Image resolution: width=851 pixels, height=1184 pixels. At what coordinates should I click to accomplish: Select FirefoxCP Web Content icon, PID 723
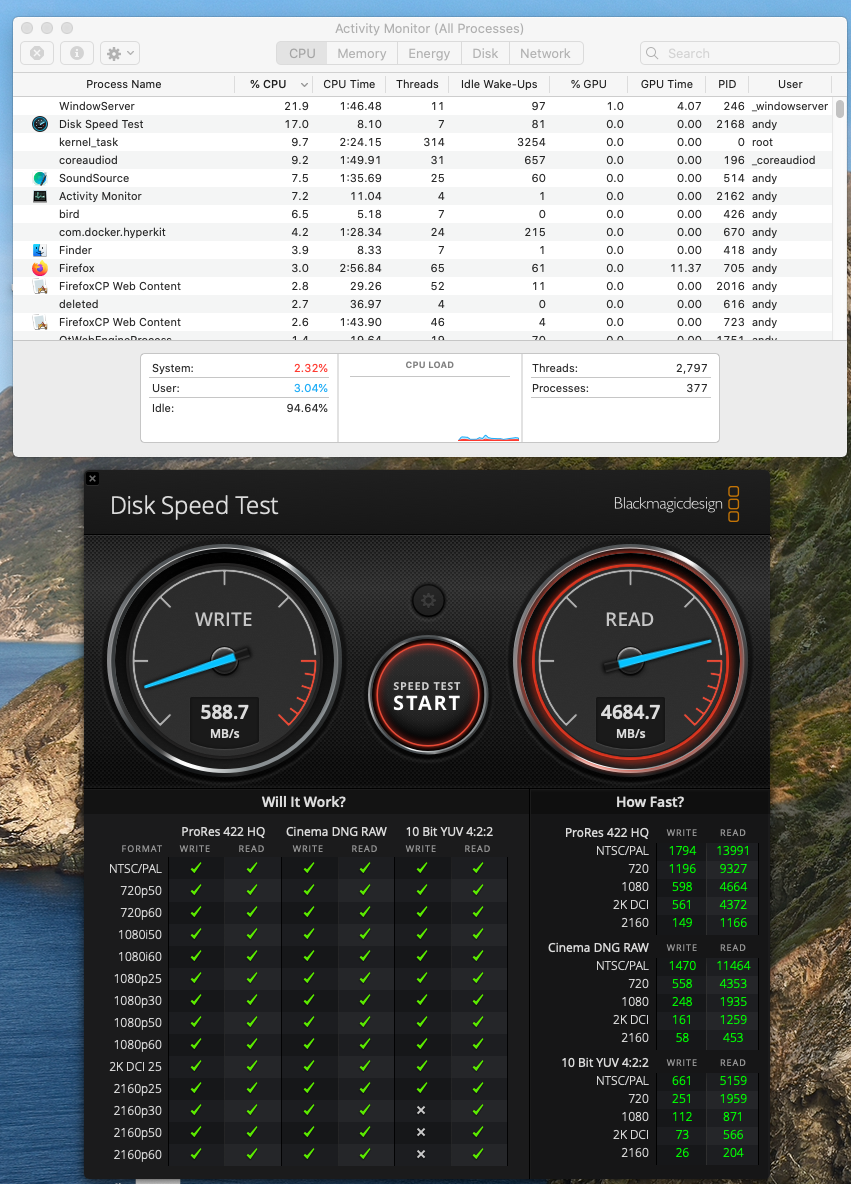point(40,322)
